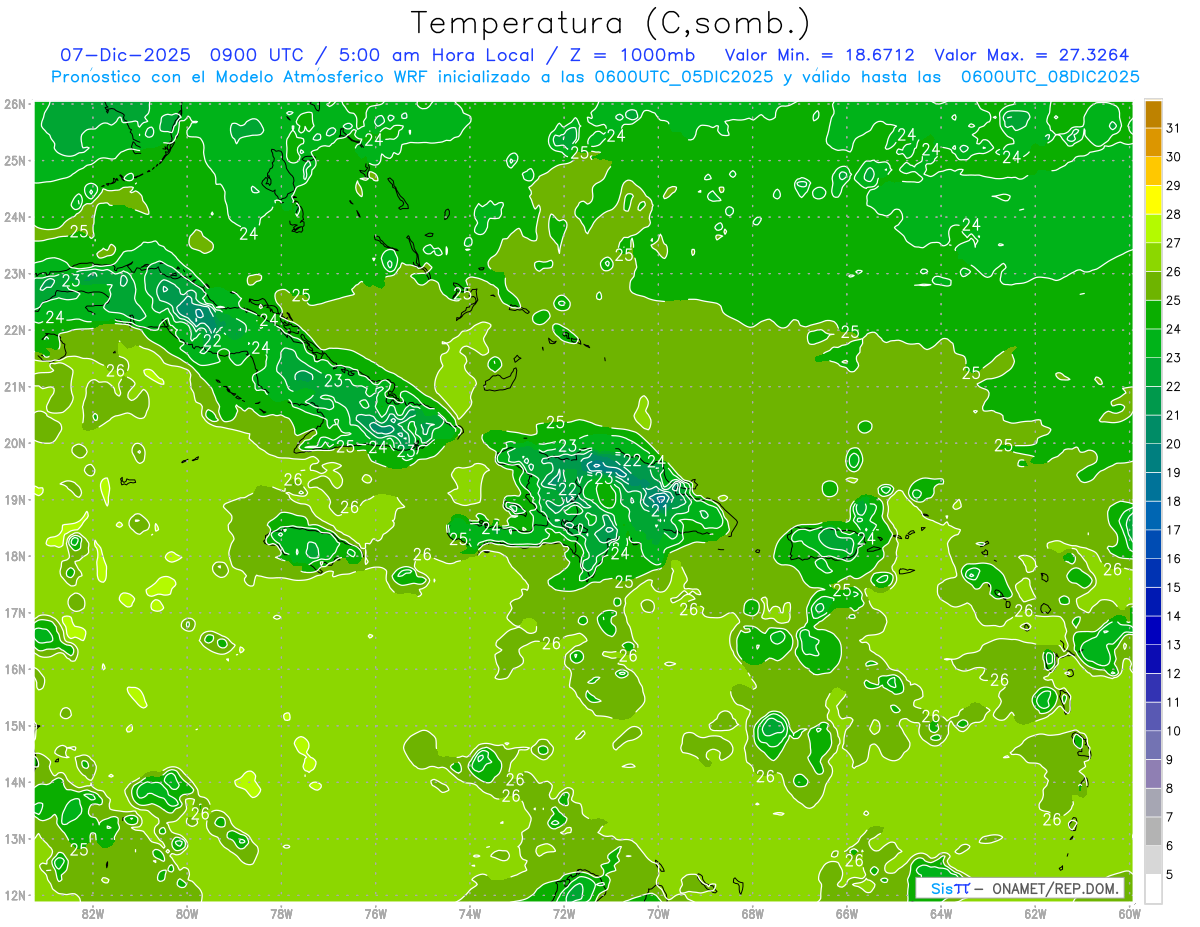Click the "64W" longitude axis label
1200x927 pixels.
tap(941, 913)
